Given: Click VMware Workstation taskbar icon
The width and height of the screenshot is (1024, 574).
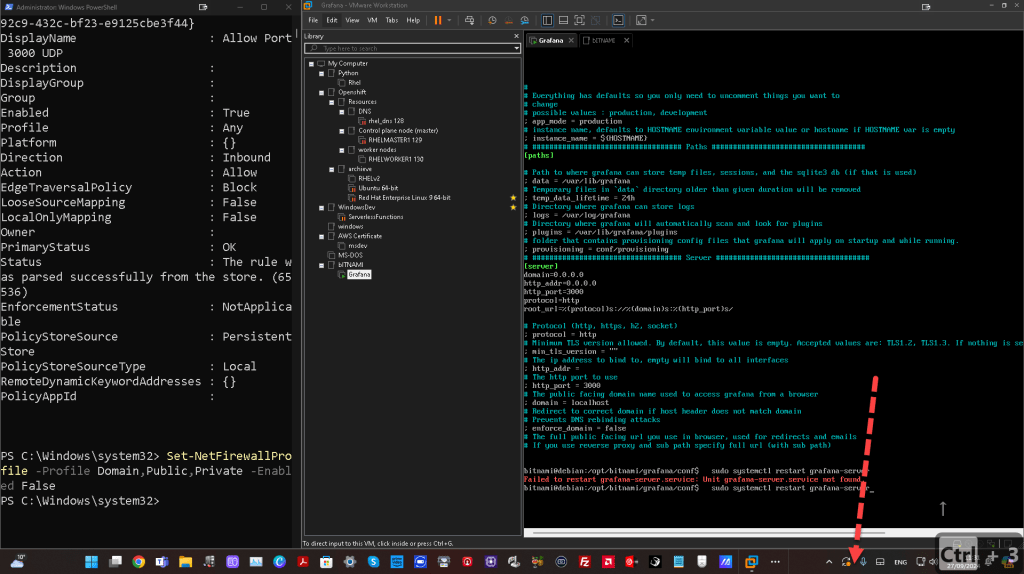Looking at the screenshot, I should (751, 562).
